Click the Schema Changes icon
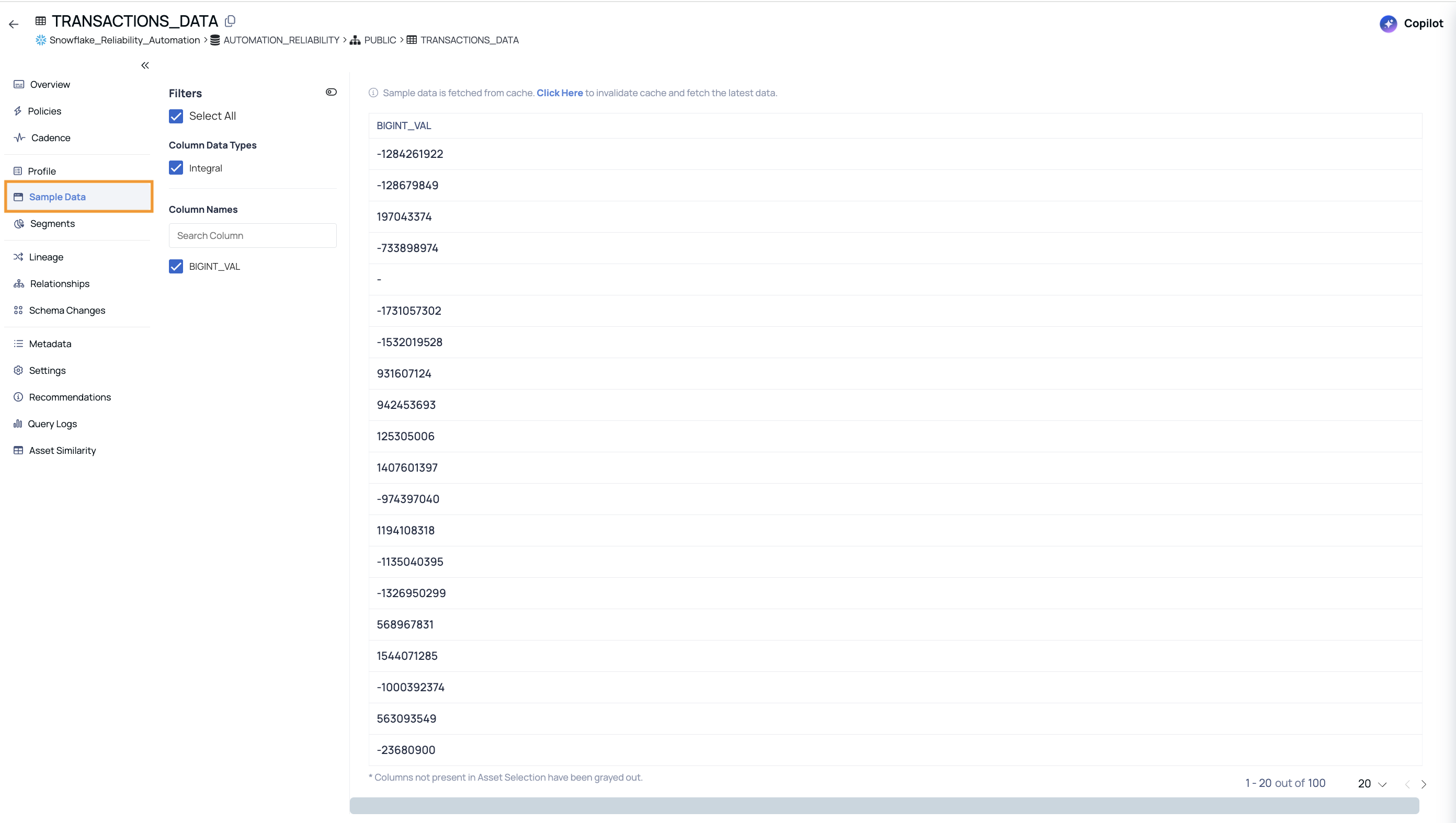Image resolution: width=1456 pixels, height=823 pixels. (x=18, y=310)
